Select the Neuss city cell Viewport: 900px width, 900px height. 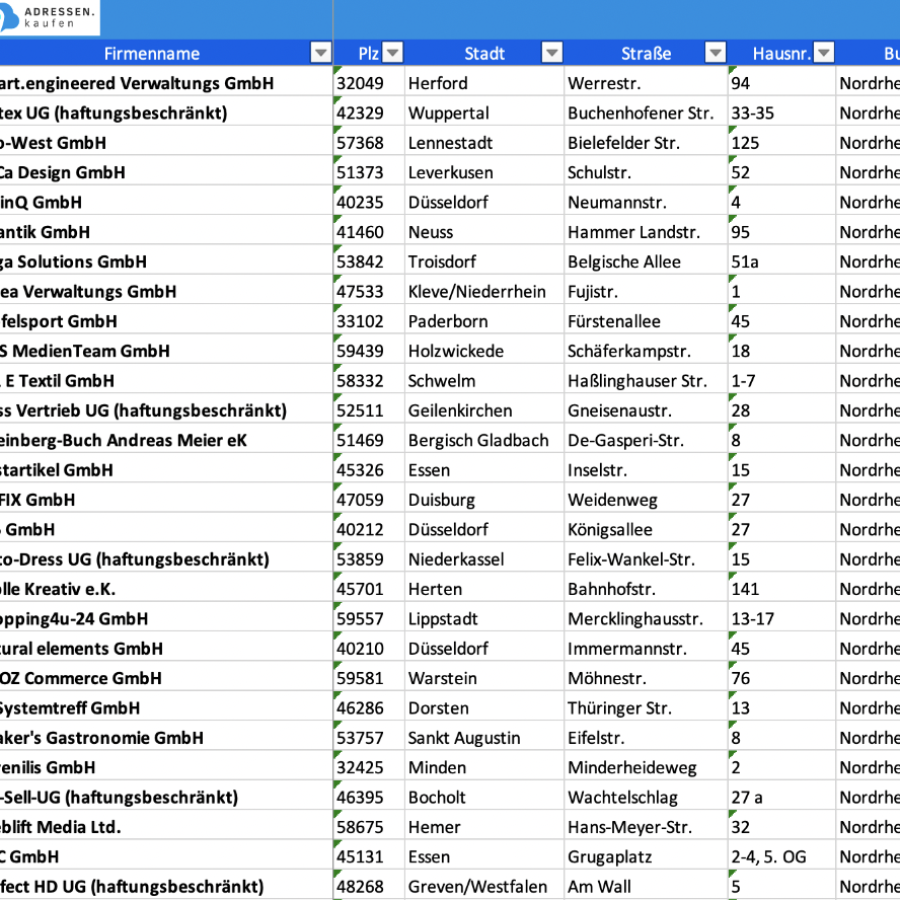coord(484,232)
